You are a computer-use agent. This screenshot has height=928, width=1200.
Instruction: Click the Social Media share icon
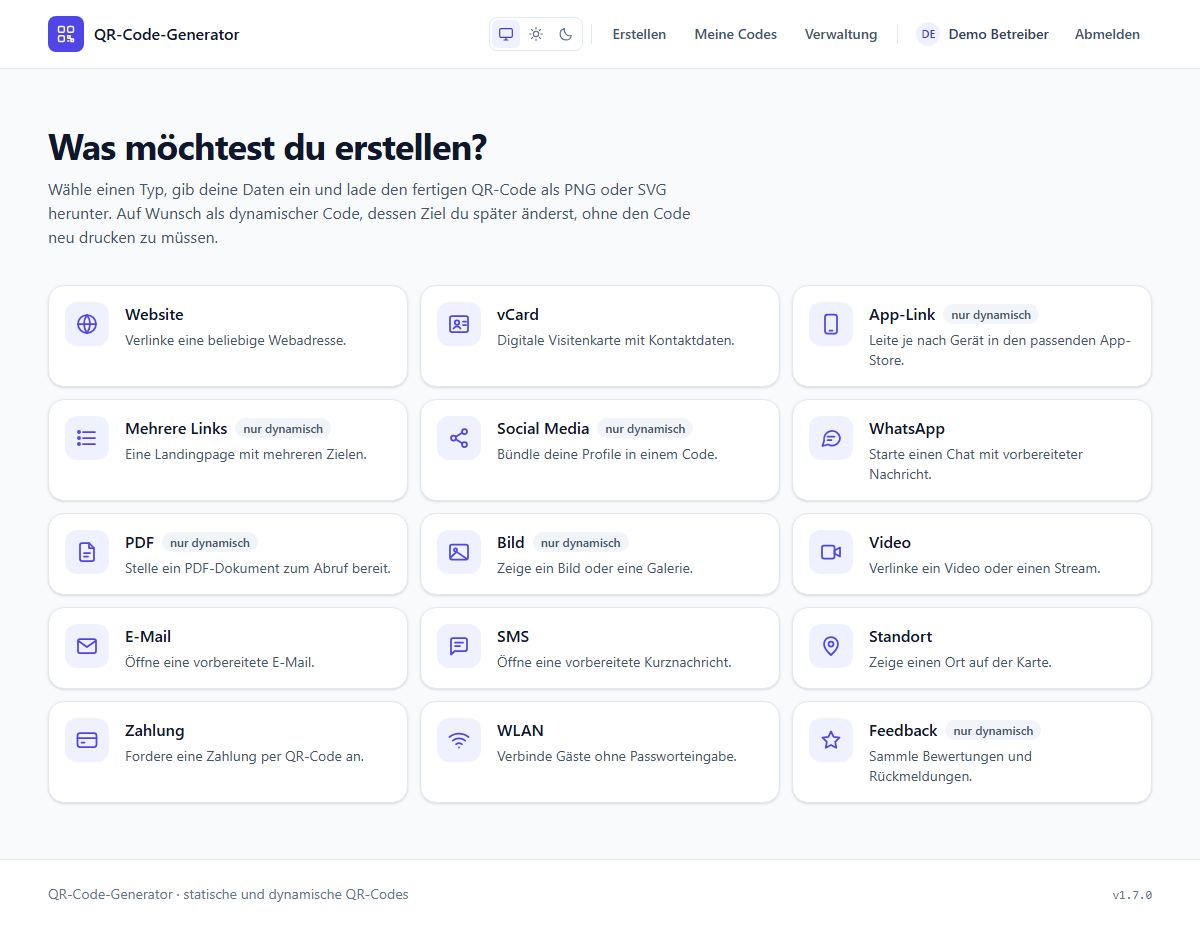459,438
